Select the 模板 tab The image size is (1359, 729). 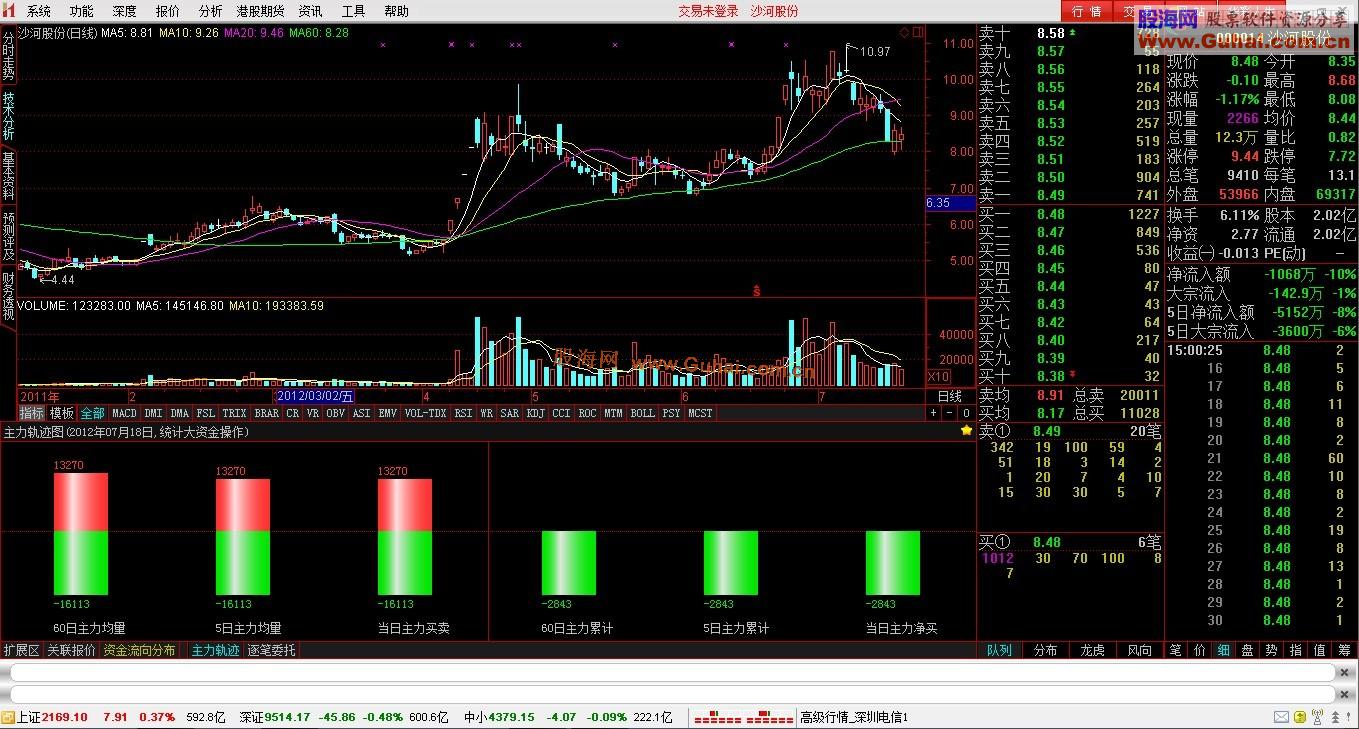62,413
